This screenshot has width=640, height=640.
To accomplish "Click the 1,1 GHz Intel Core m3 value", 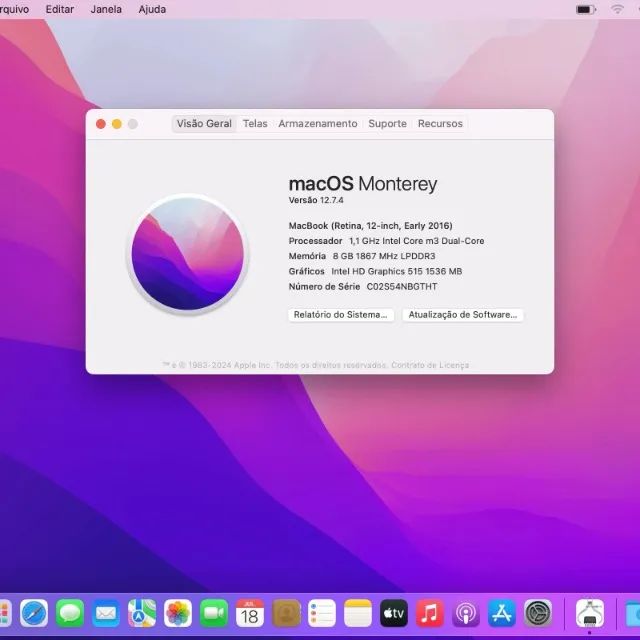I will click(x=416, y=241).
